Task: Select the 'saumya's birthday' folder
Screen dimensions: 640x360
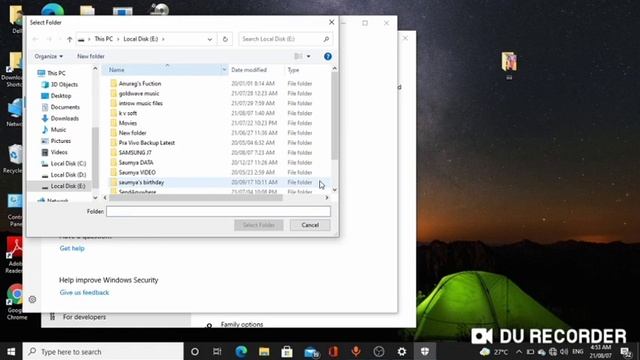Action: click(141, 182)
